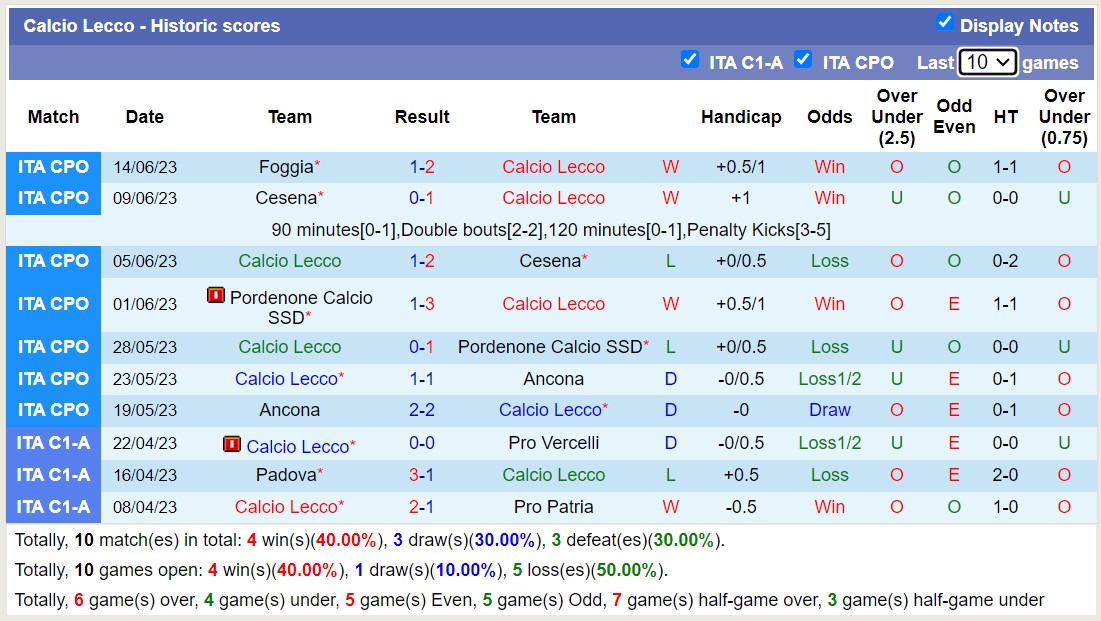Open the 1-2 result against Foggia
This screenshot has height=621, width=1101.
(422, 167)
